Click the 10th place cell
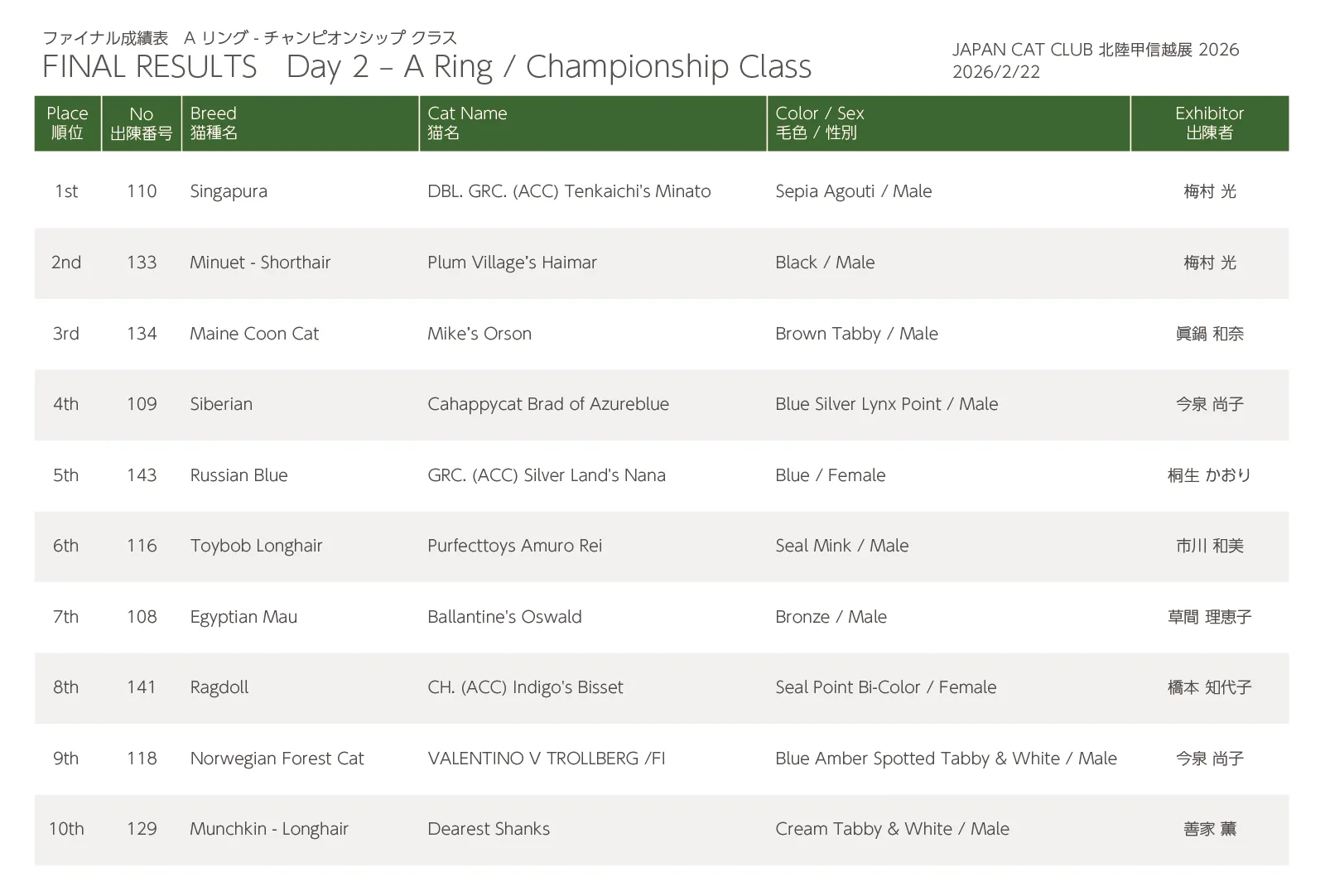The width and height of the screenshot is (1325, 896). click(66, 829)
